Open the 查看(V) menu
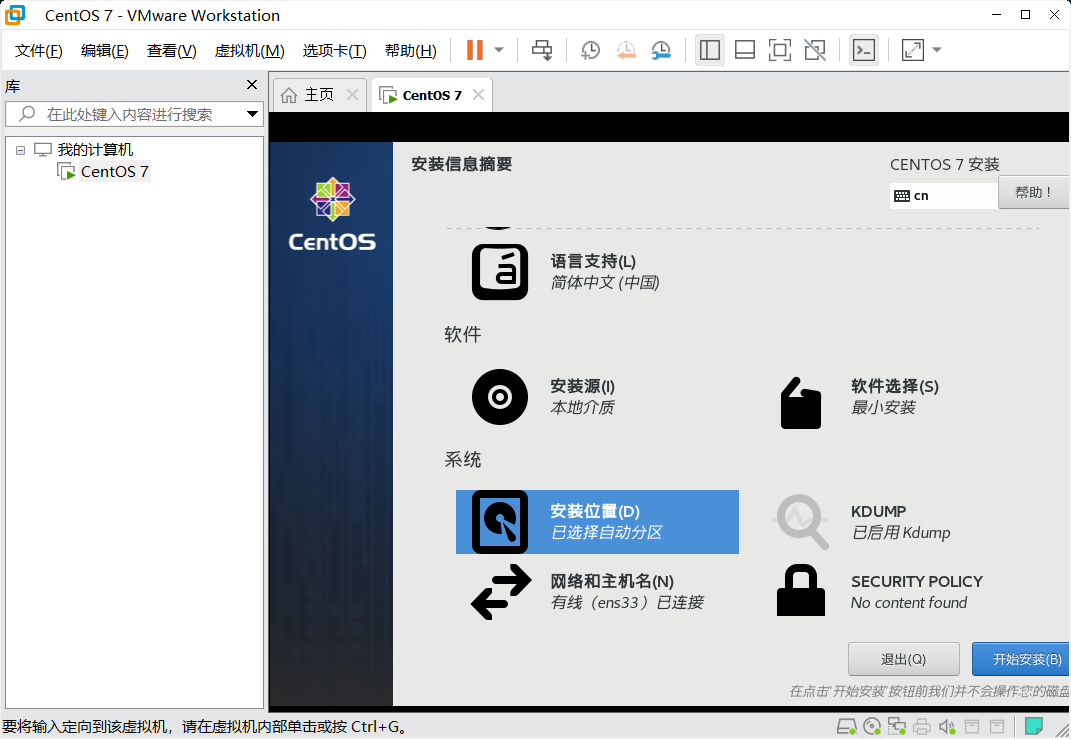Screen dimensions: 1071x739 click(x=171, y=51)
